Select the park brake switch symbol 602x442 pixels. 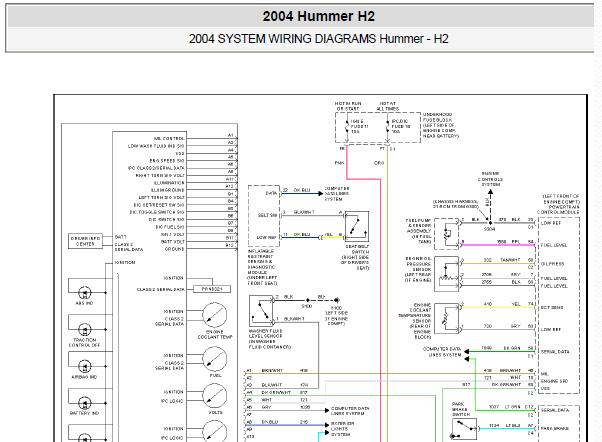[x=465, y=430]
